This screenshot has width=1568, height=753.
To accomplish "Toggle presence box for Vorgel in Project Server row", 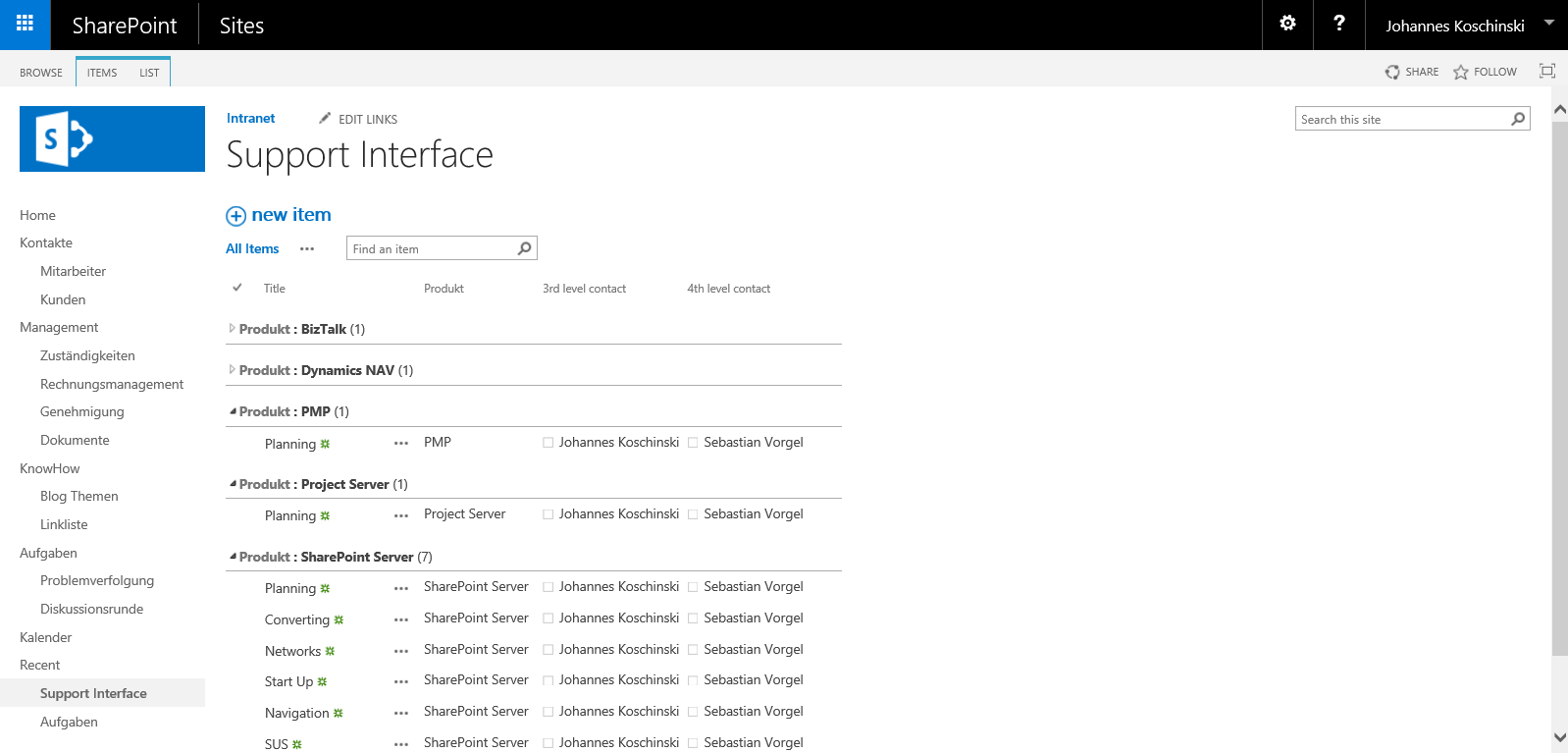I will click(x=693, y=514).
